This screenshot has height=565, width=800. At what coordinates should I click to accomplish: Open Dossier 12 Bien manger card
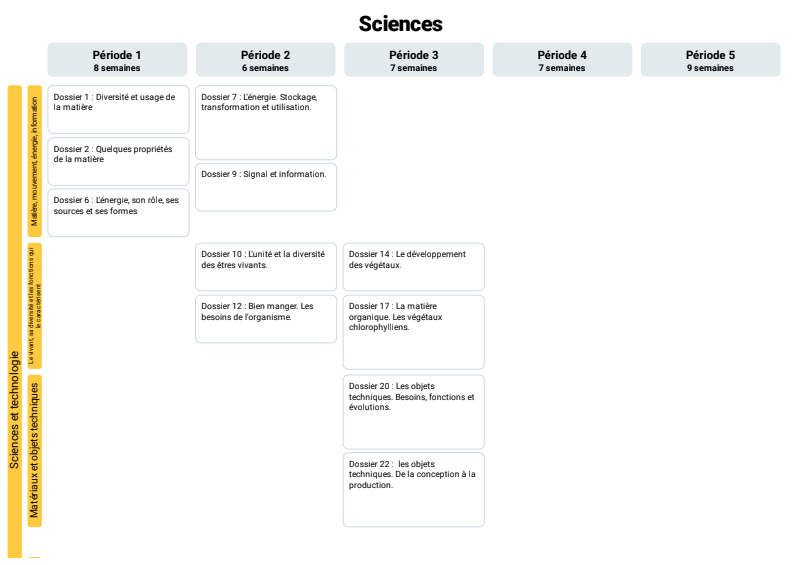coord(266,319)
